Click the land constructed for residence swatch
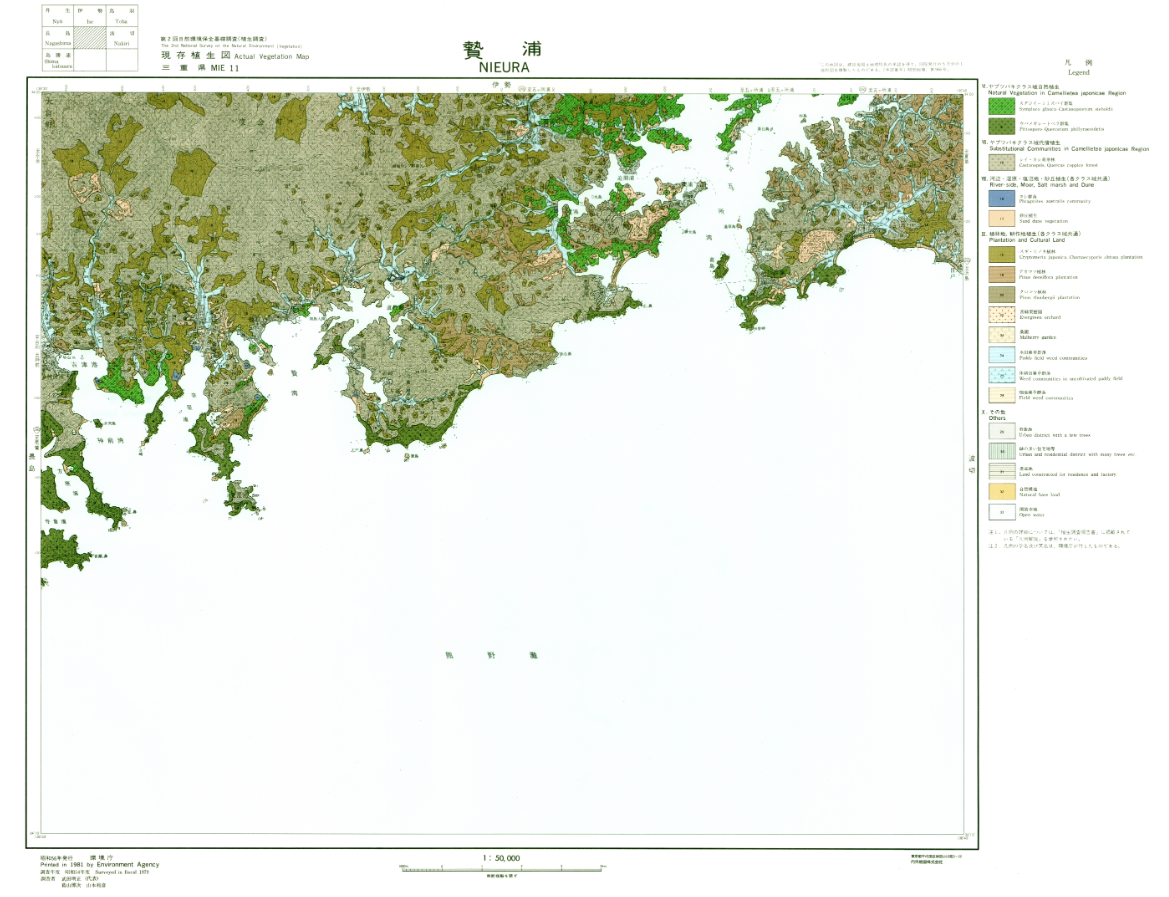This screenshot has height=897, width=1169. (x=1001, y=471)
